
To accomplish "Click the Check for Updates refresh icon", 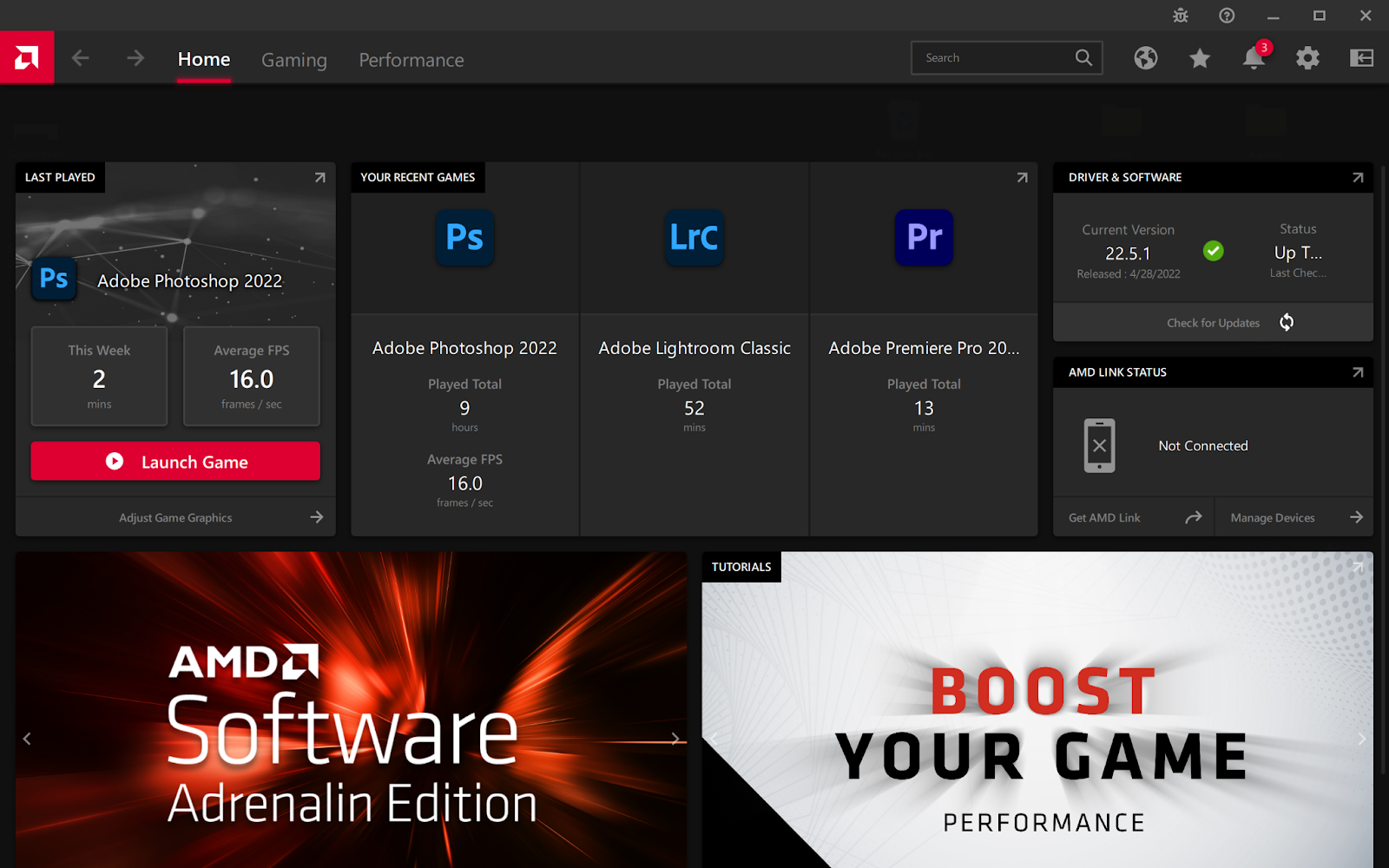I will (1287, 322).
